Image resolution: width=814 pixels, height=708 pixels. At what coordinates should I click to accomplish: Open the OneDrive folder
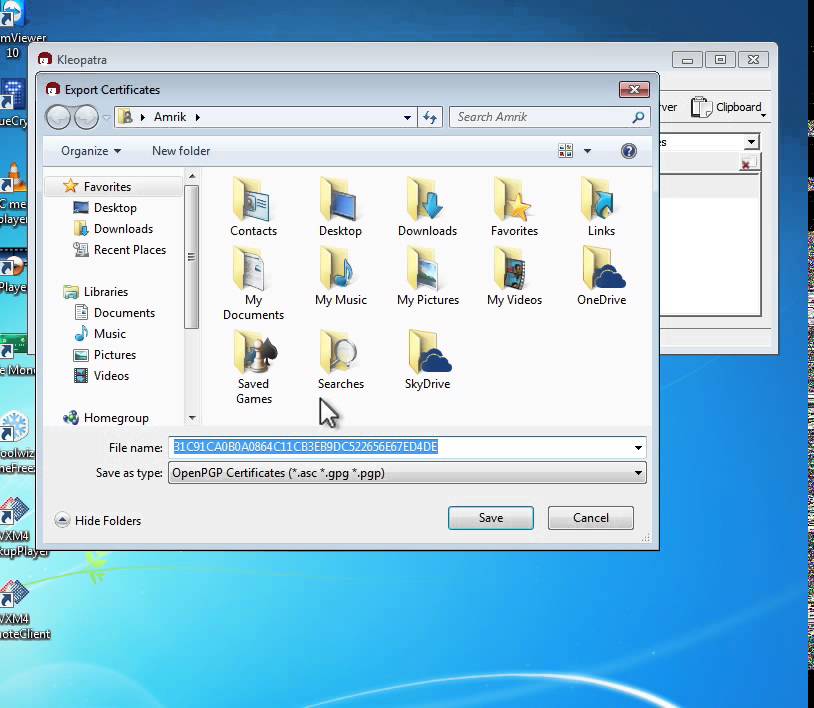pyautogui.click(x=601, y=277)
